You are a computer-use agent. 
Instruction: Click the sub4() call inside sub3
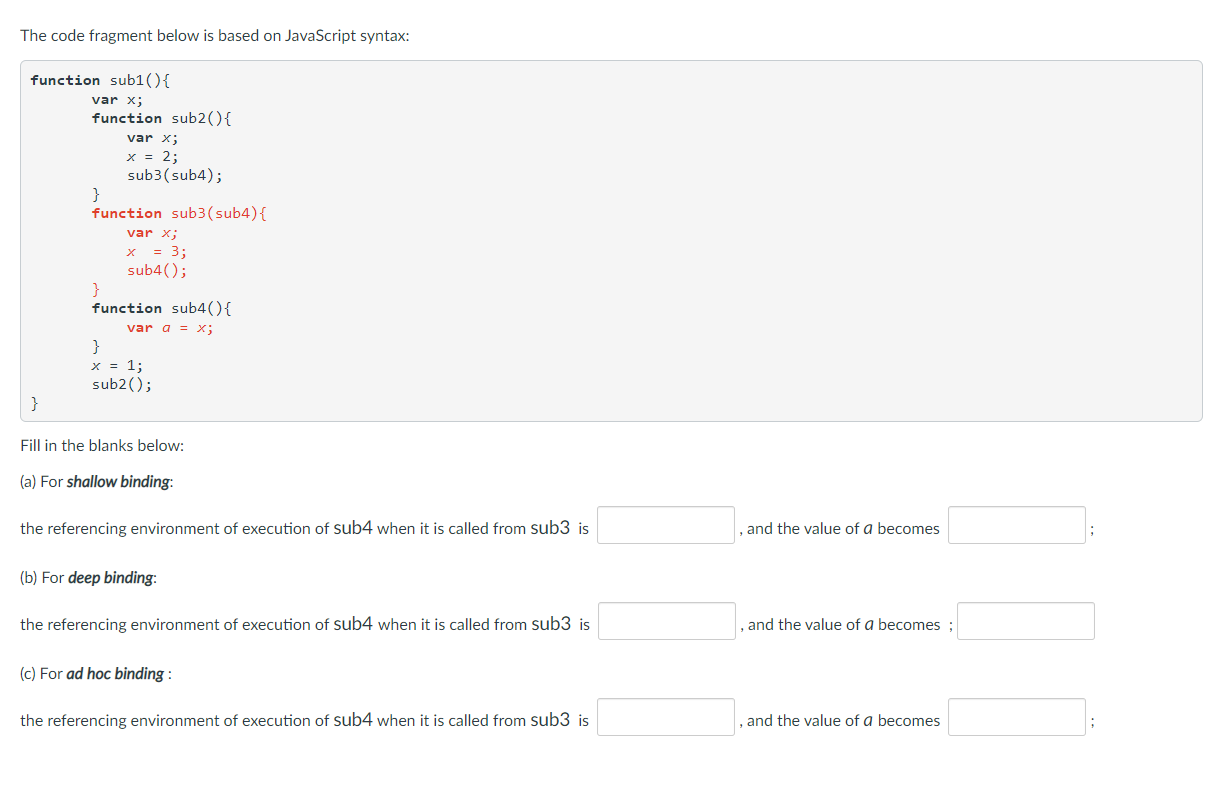click(156, 270)
